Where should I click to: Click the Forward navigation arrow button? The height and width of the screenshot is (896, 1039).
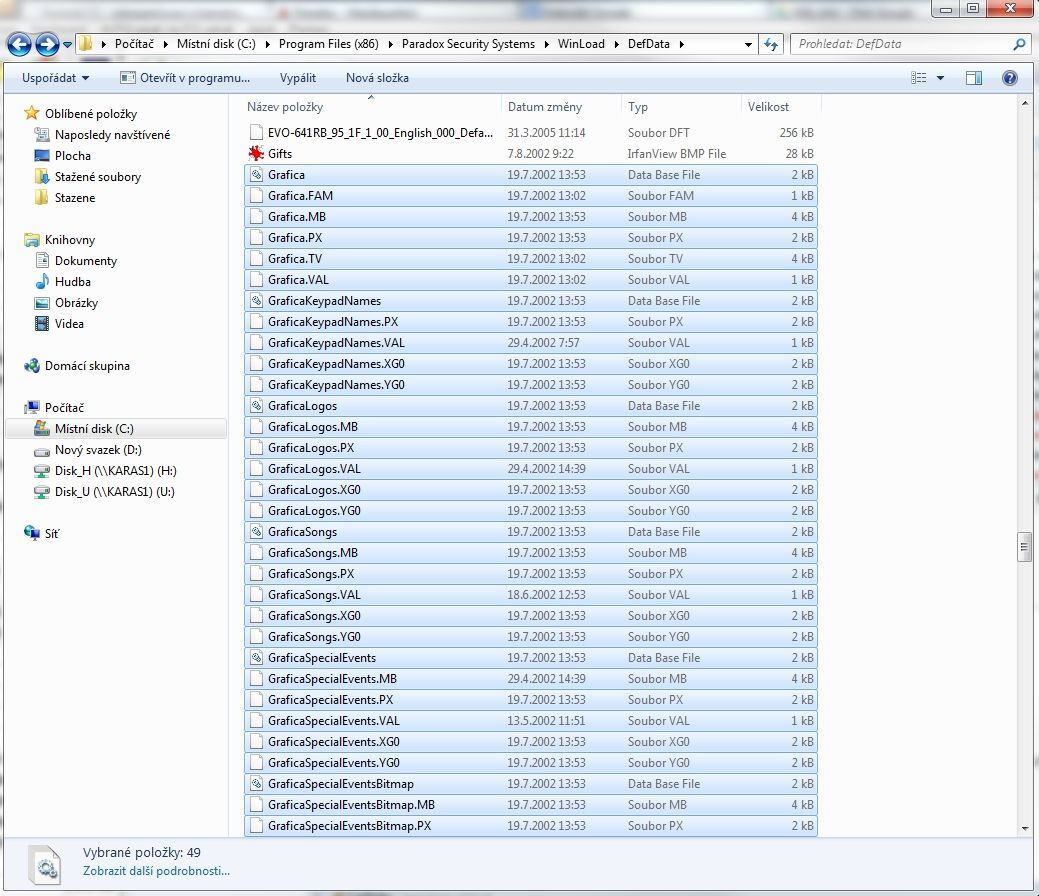tap(46, 44)
